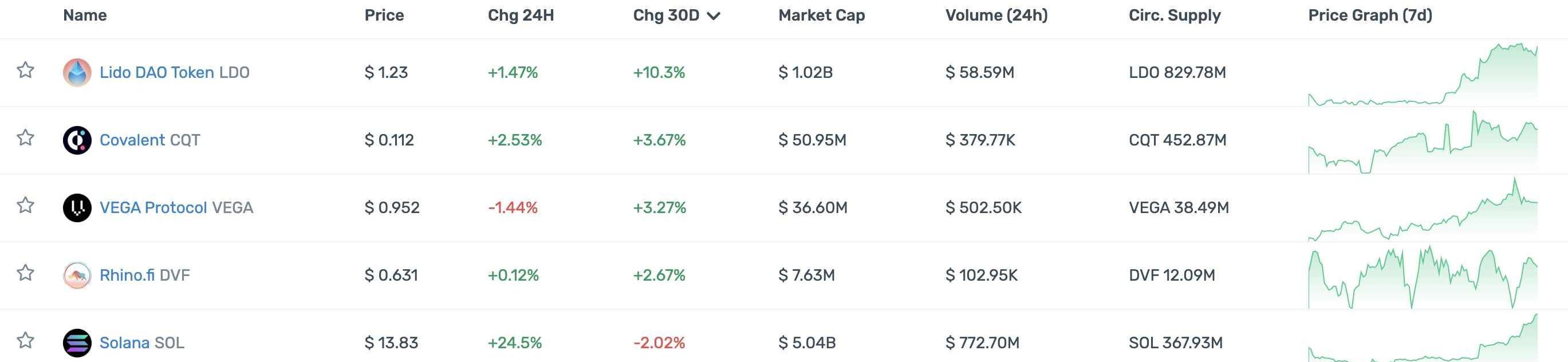1568x362 pixels.
Task: Open the Solana coin page link
Action: pos(125,343)
